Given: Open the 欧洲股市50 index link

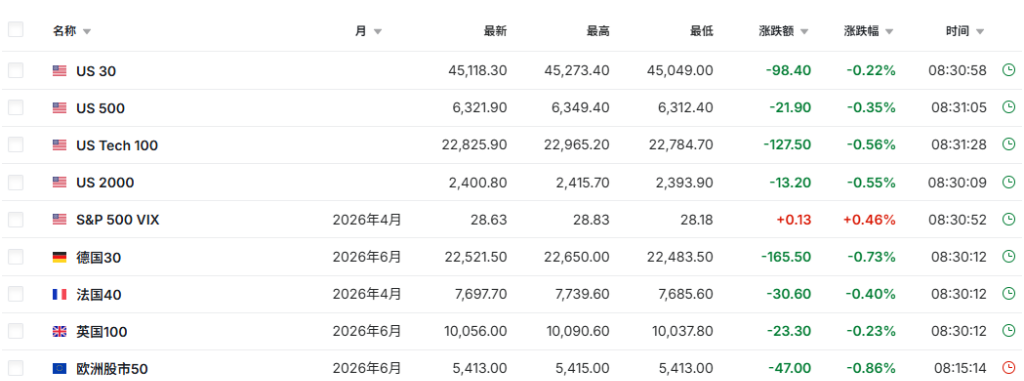Looking at the screenshot, I should [112, 369].
